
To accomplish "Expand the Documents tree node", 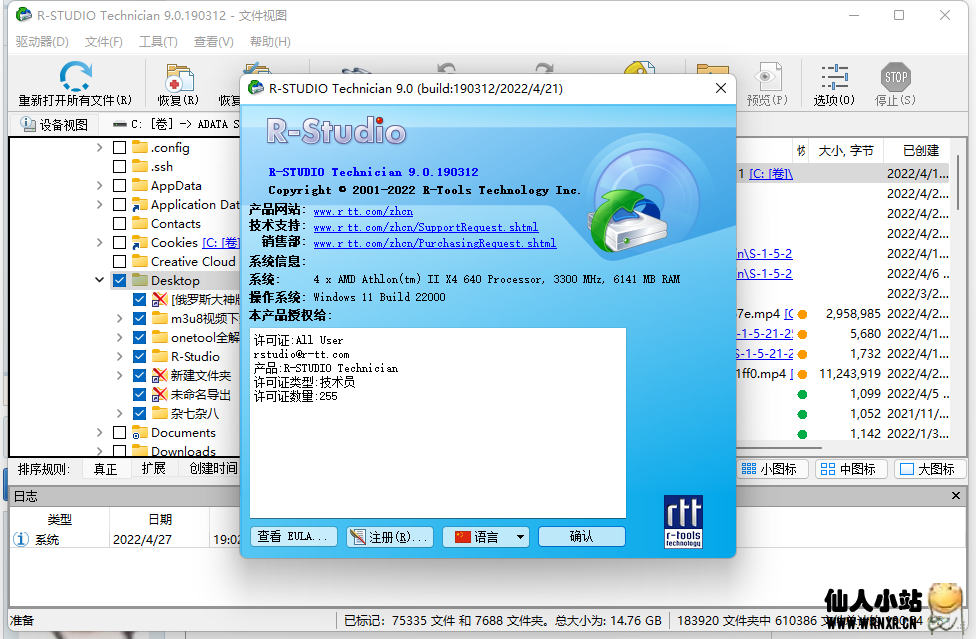I will pos(100,432).
